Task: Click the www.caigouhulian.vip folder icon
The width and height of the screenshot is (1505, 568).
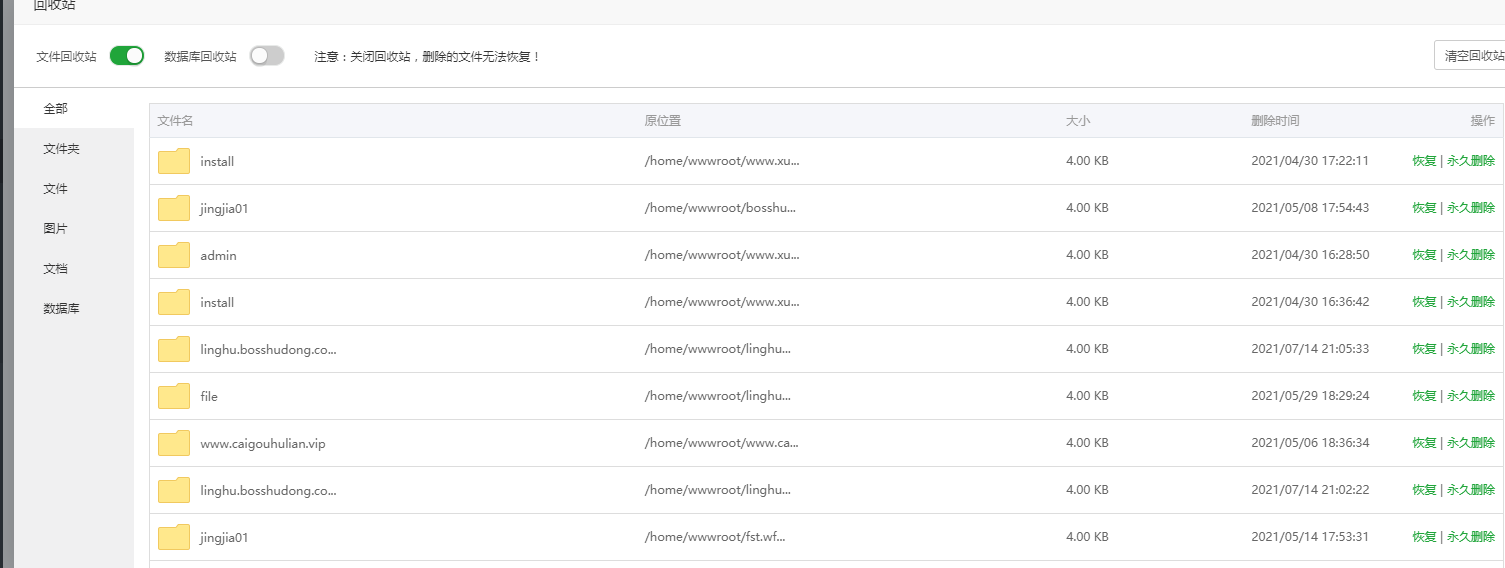Action: (174, 443)
